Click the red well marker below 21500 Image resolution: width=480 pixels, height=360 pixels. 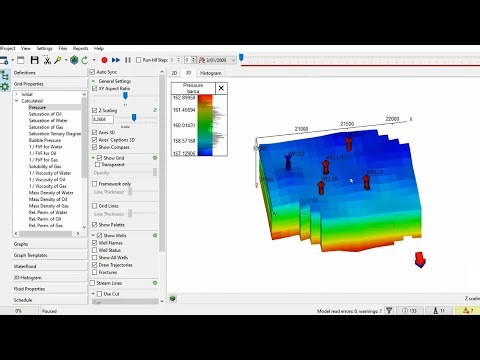[348, 143]
